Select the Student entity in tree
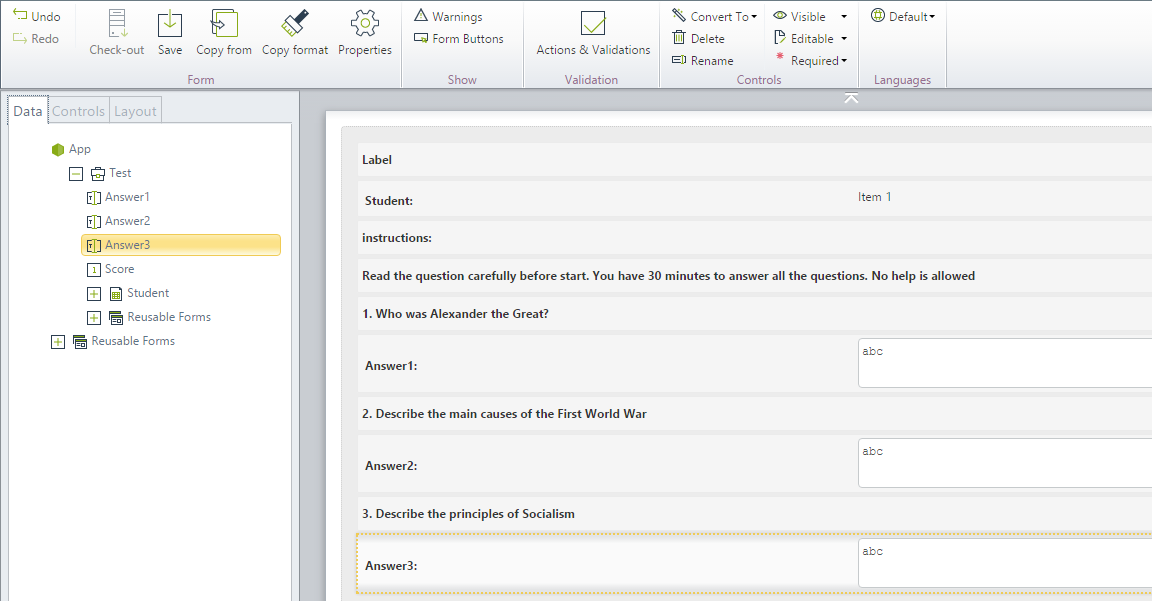Screen dimensions: 1152x601 click(140, 293)
